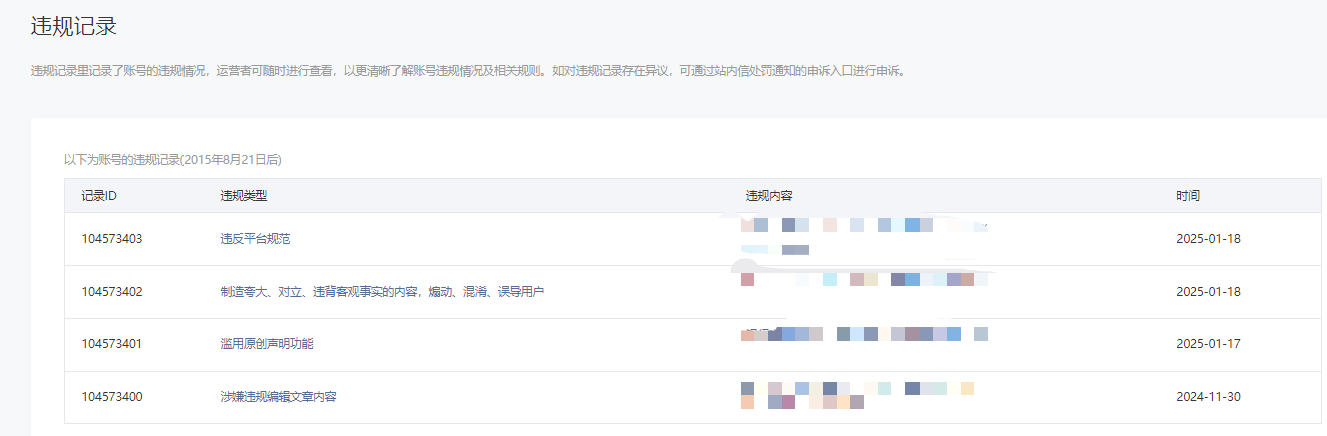
Task: Click the 记录ID column header
Action: click(x=99, y=196)
